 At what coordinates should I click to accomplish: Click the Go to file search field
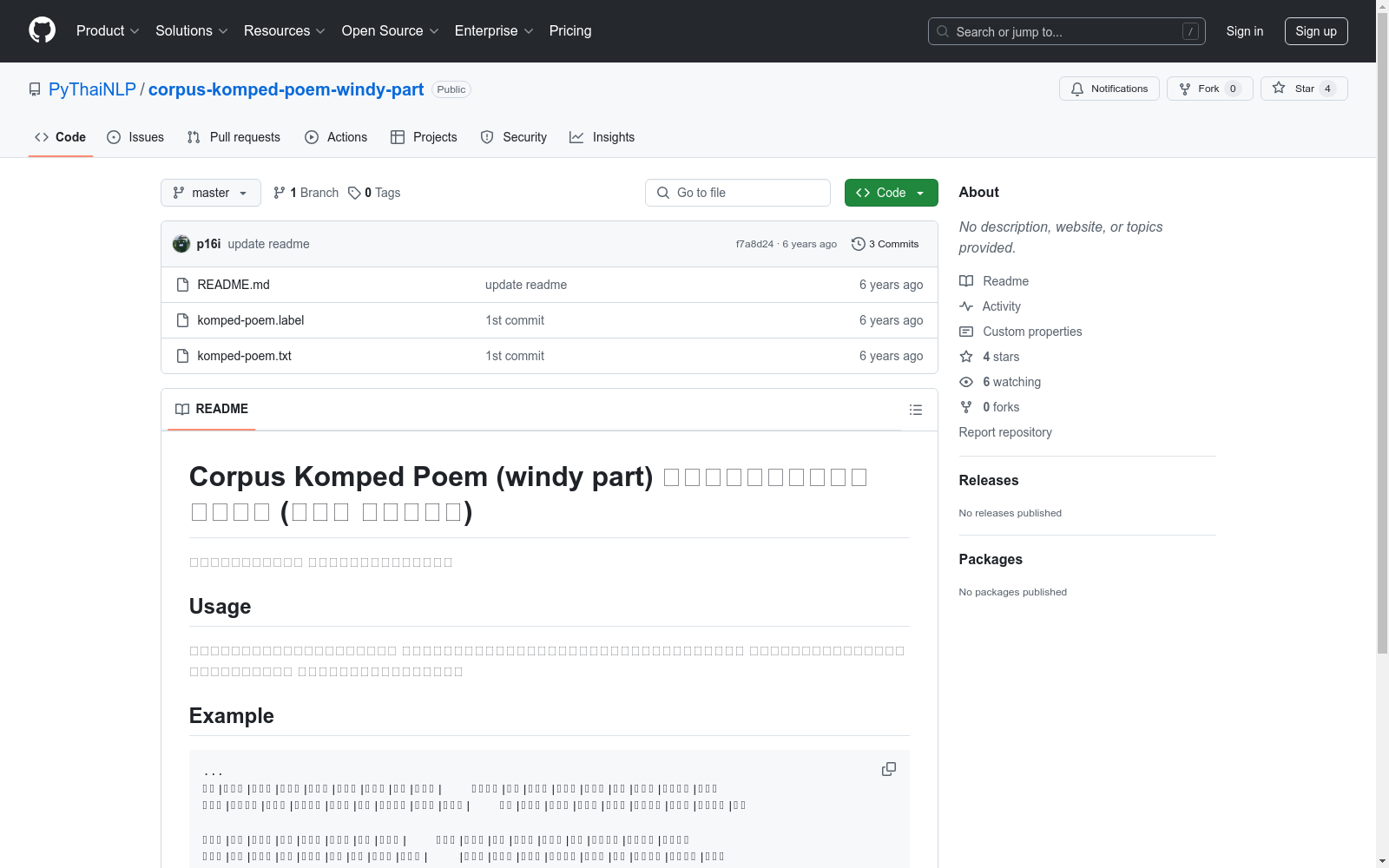(738, 193)
